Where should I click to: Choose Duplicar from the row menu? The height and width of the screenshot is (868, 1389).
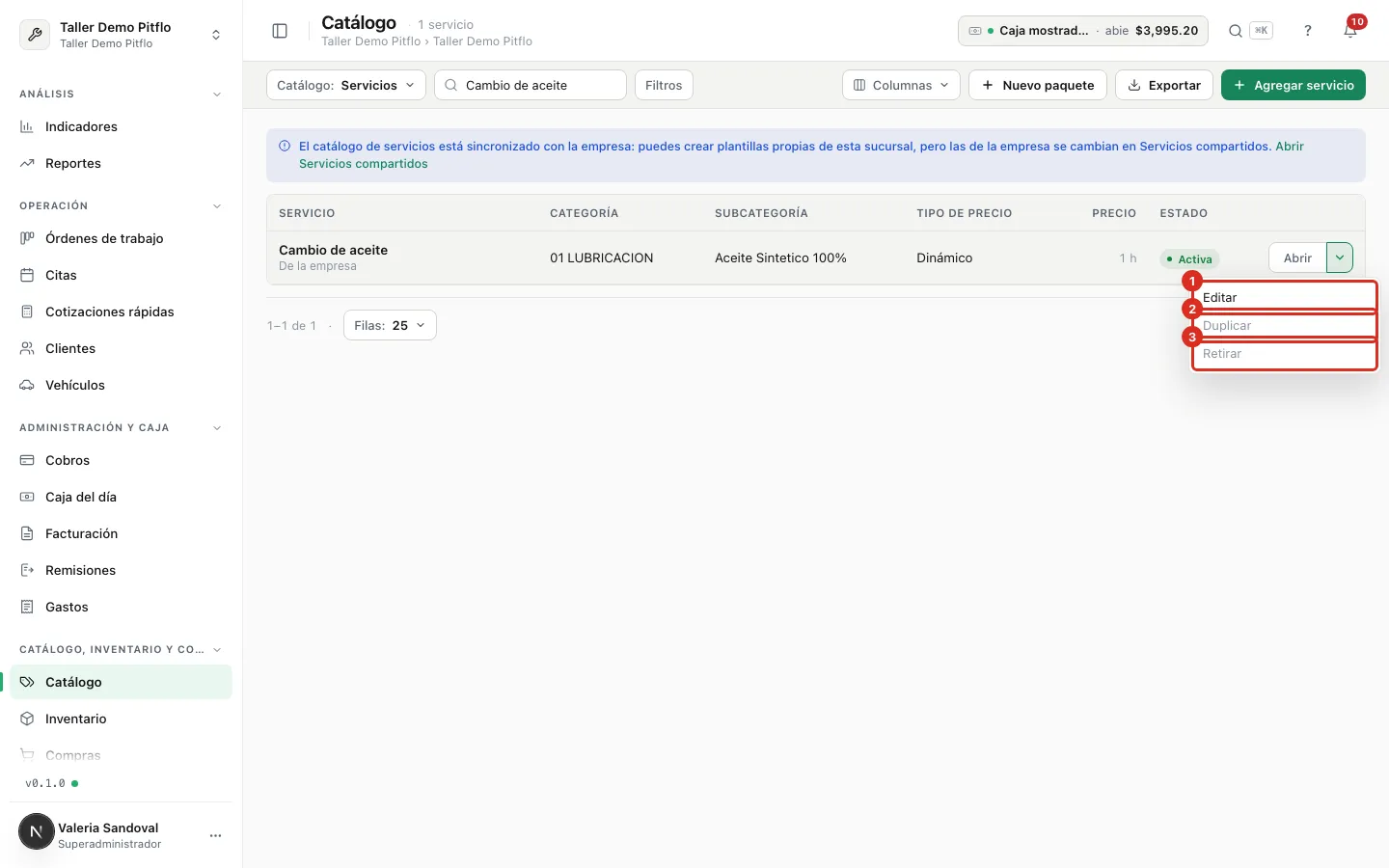click(x=1284, y=325)
